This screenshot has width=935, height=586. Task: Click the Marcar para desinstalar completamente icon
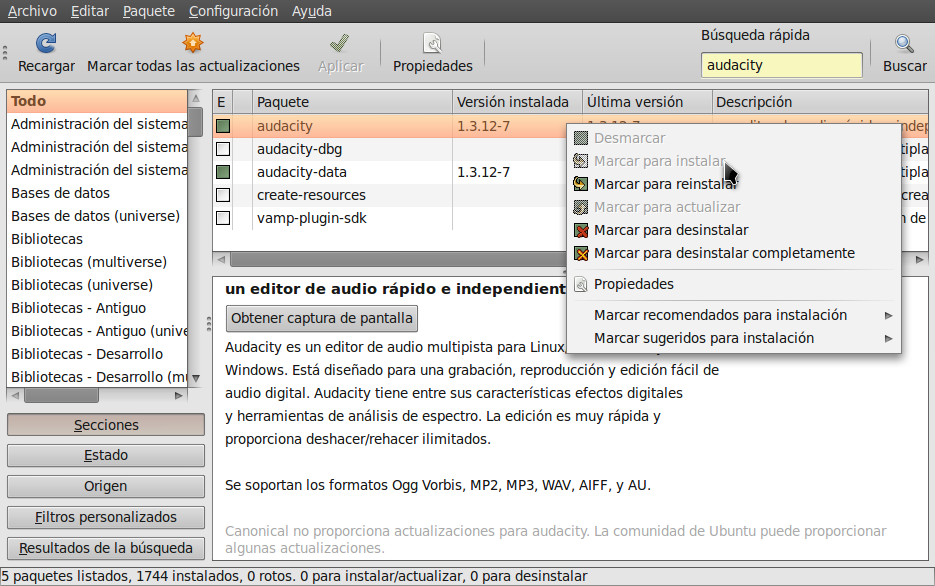coord(581,253)
